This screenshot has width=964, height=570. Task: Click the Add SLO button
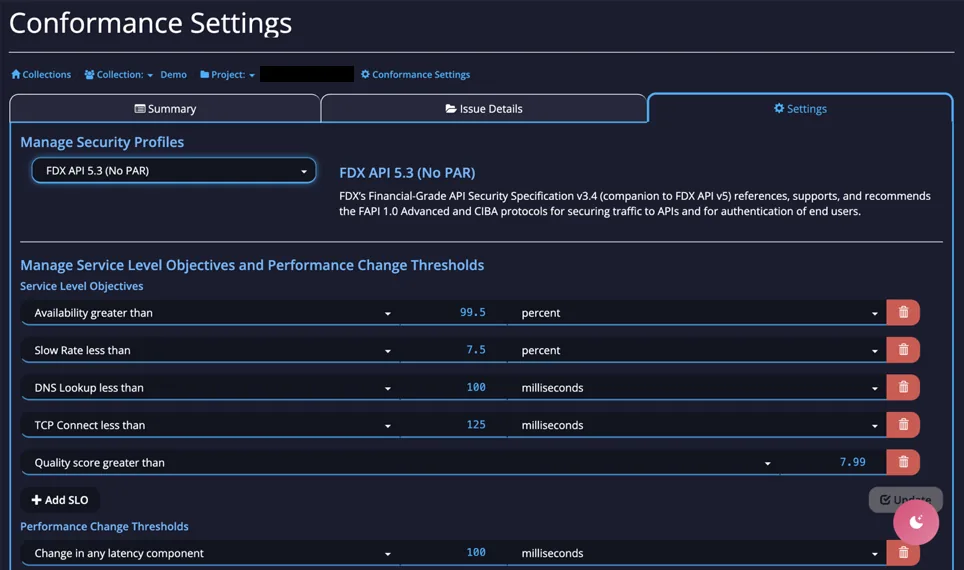pos(60,500)
